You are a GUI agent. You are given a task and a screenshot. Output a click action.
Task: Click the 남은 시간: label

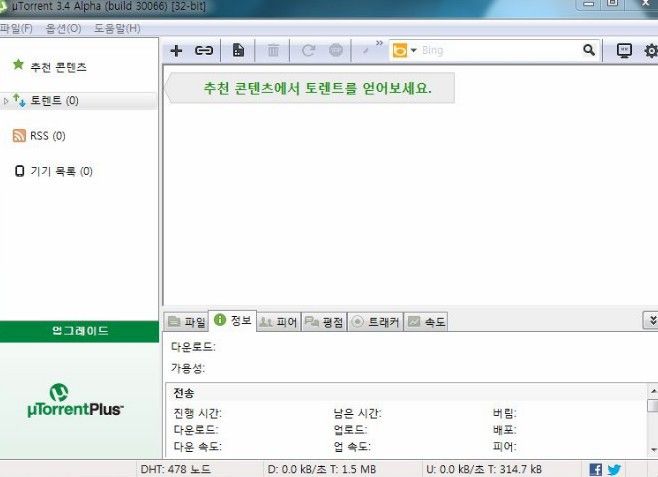(x=357, y=414)
